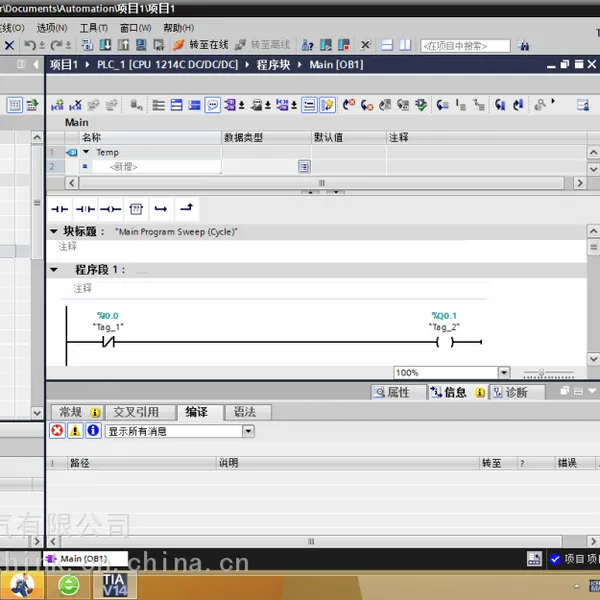This screenshot has height=600, width=600.
Task: Insert an output coil instruction
Action: [x=111, y=209]
